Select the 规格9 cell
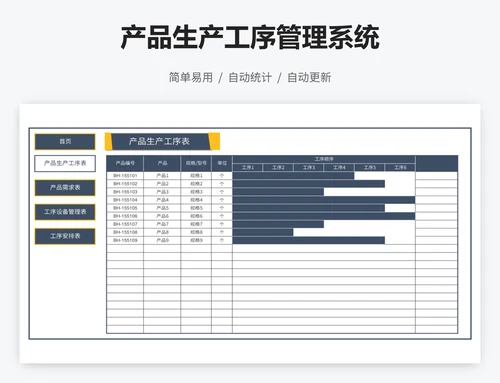 tap(196, 240)
